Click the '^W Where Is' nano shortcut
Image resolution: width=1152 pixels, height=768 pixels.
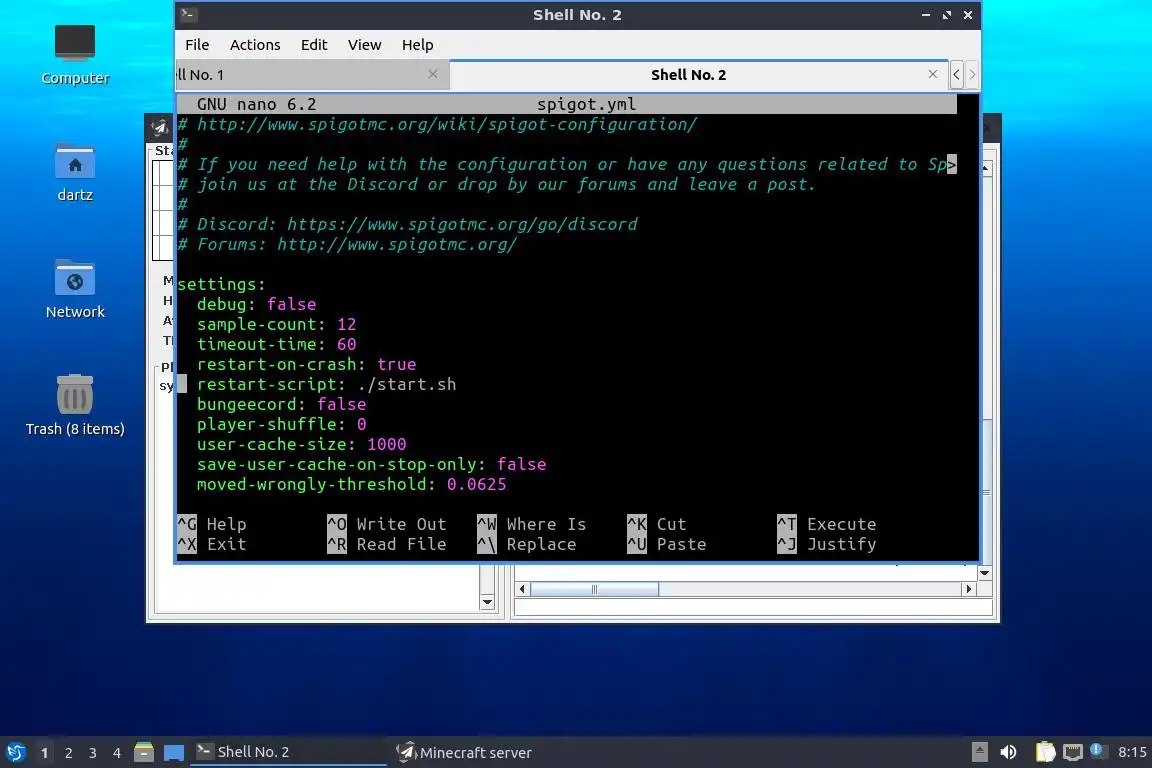click(x=531, y=524)
